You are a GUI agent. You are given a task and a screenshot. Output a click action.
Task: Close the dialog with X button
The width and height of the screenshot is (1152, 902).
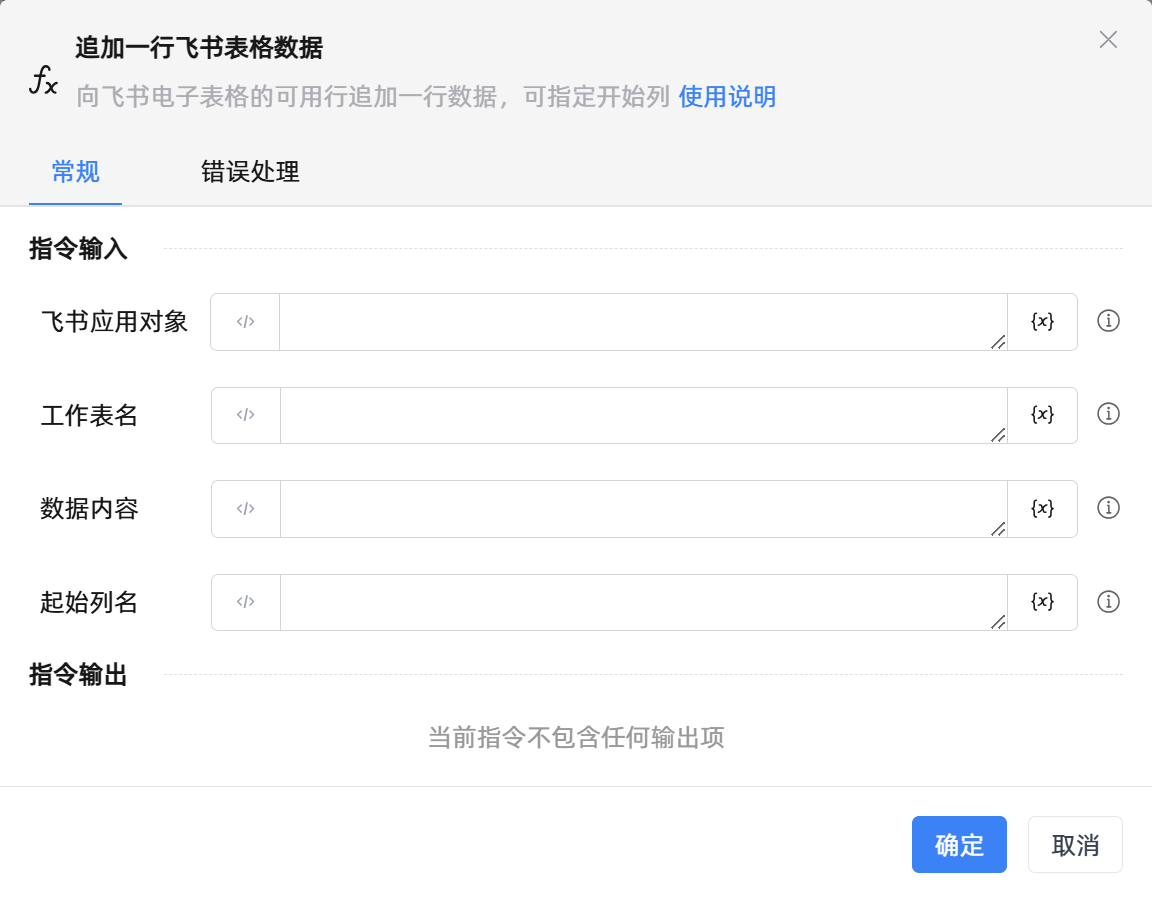point(1108,40)
